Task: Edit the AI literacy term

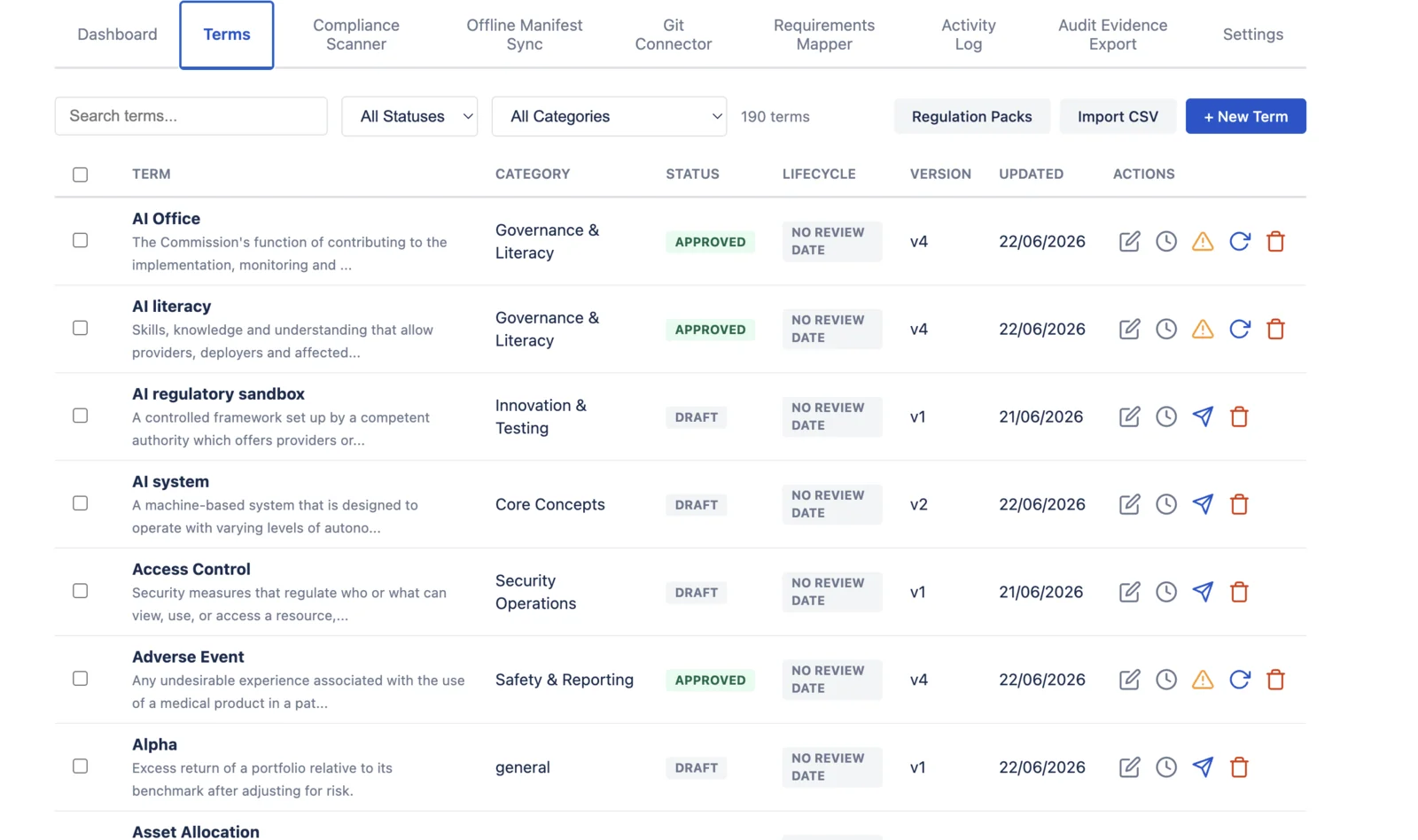Action: point(1129,329)
